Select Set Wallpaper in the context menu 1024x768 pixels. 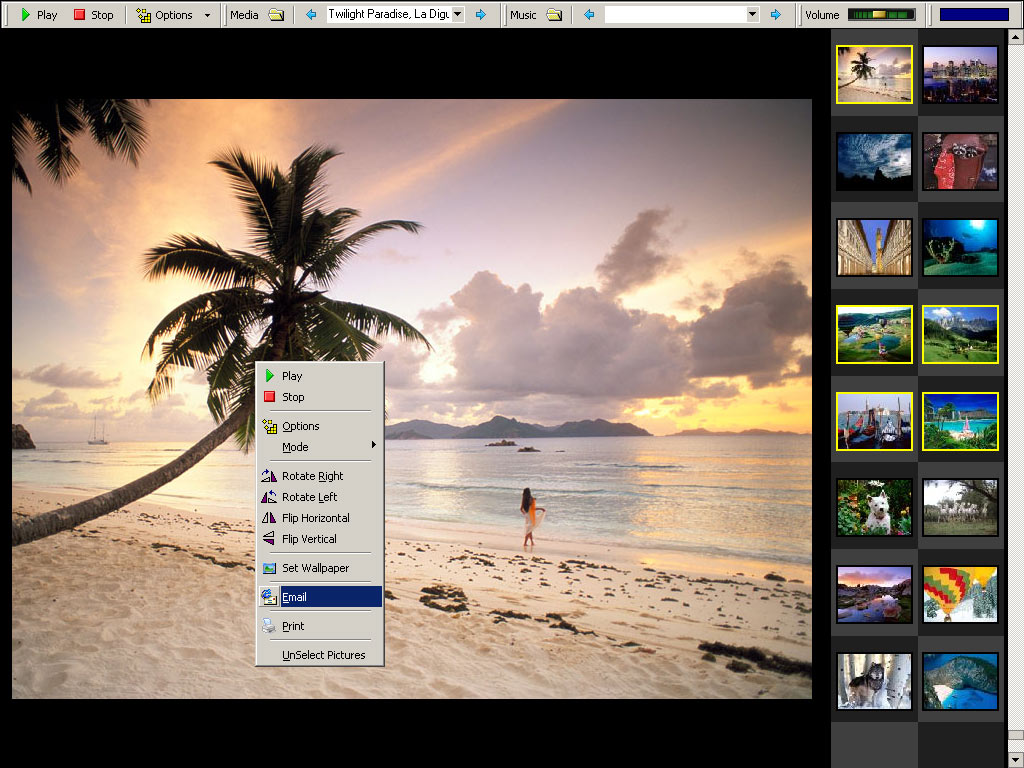point(315,568)
